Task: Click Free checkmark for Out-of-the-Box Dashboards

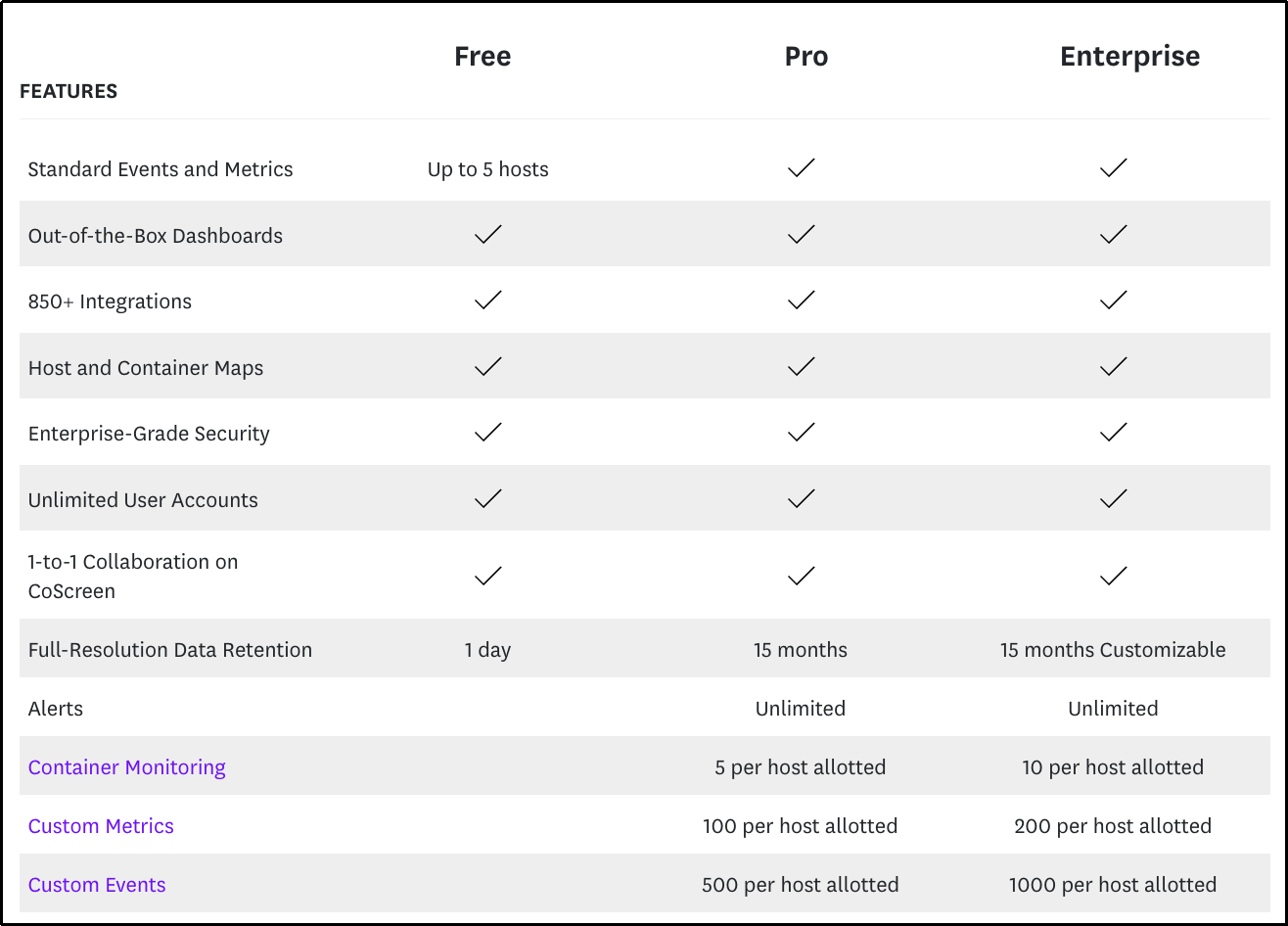Action: (487, 234)
